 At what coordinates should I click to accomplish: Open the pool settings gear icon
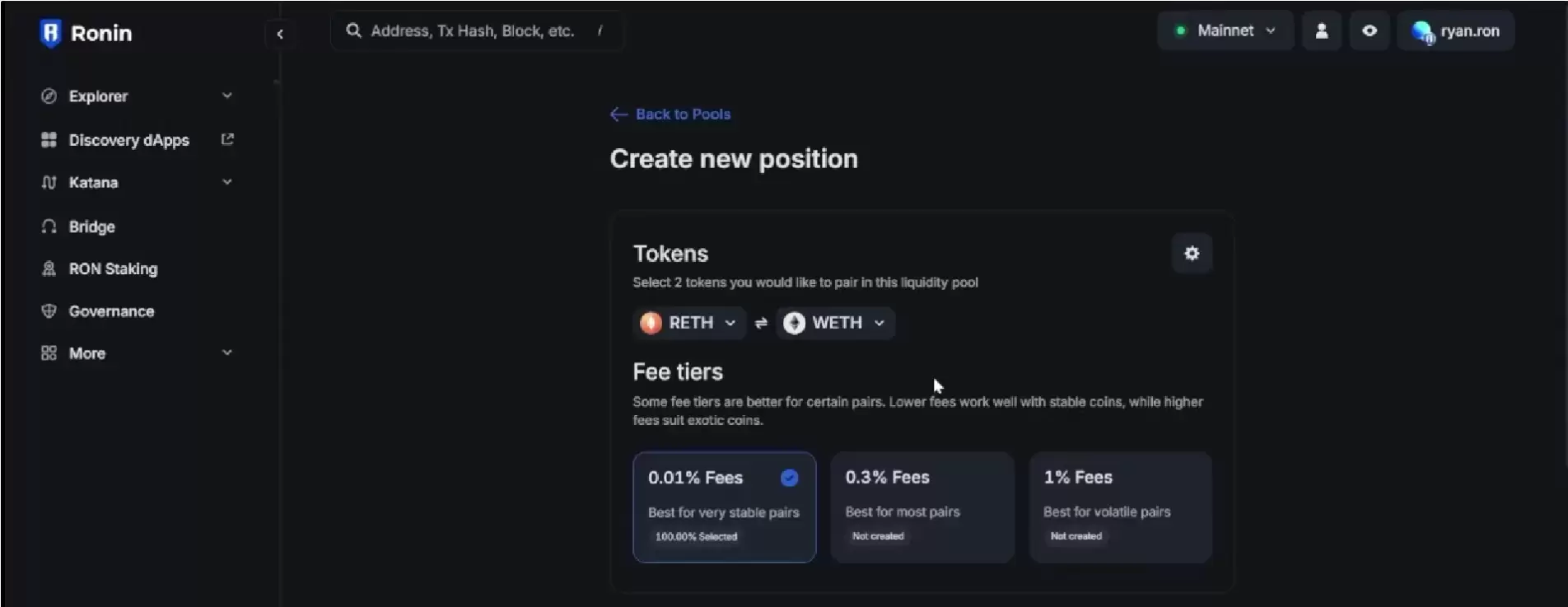1192,254
